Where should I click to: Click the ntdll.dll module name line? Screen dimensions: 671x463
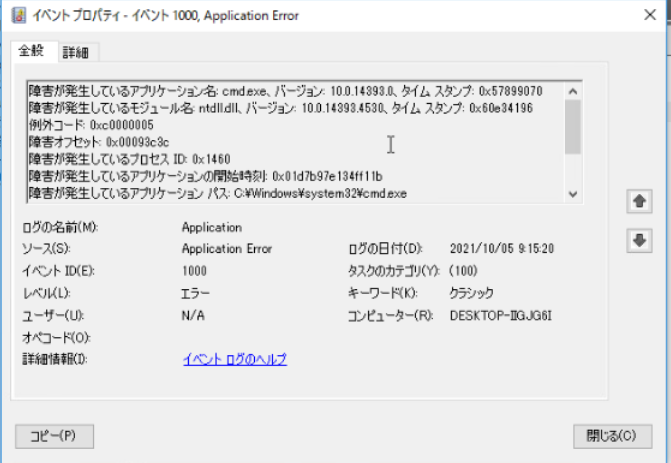tap(281, 108)
